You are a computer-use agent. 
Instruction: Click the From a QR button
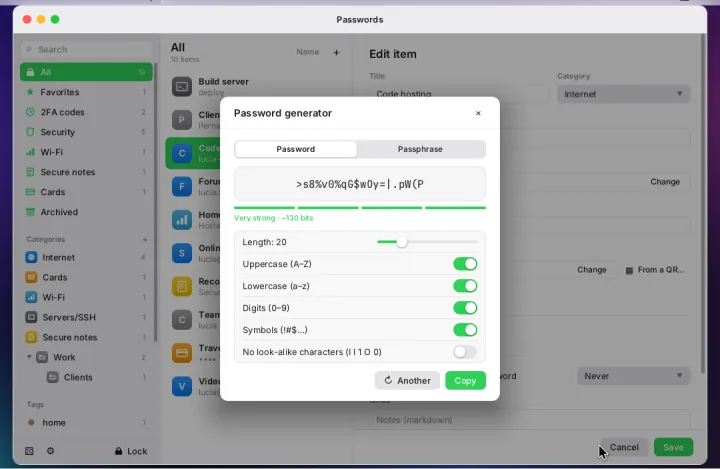pos(655,270)
